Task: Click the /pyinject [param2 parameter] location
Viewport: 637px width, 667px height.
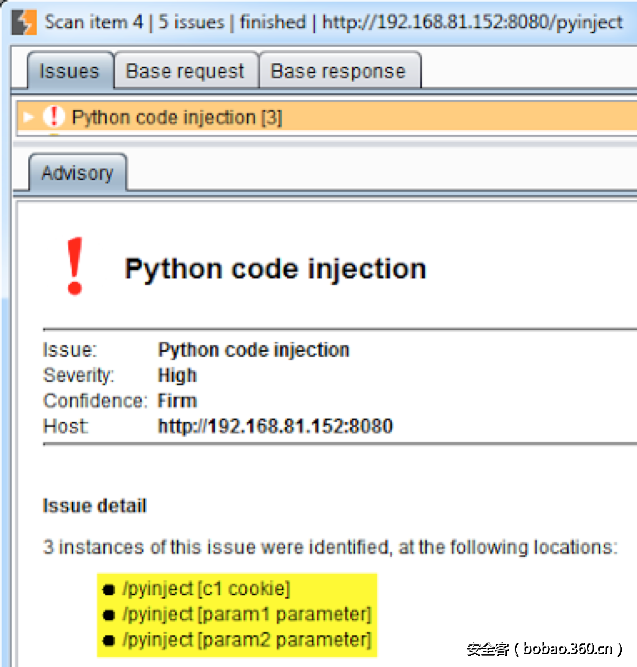Action: click(246, 640)
